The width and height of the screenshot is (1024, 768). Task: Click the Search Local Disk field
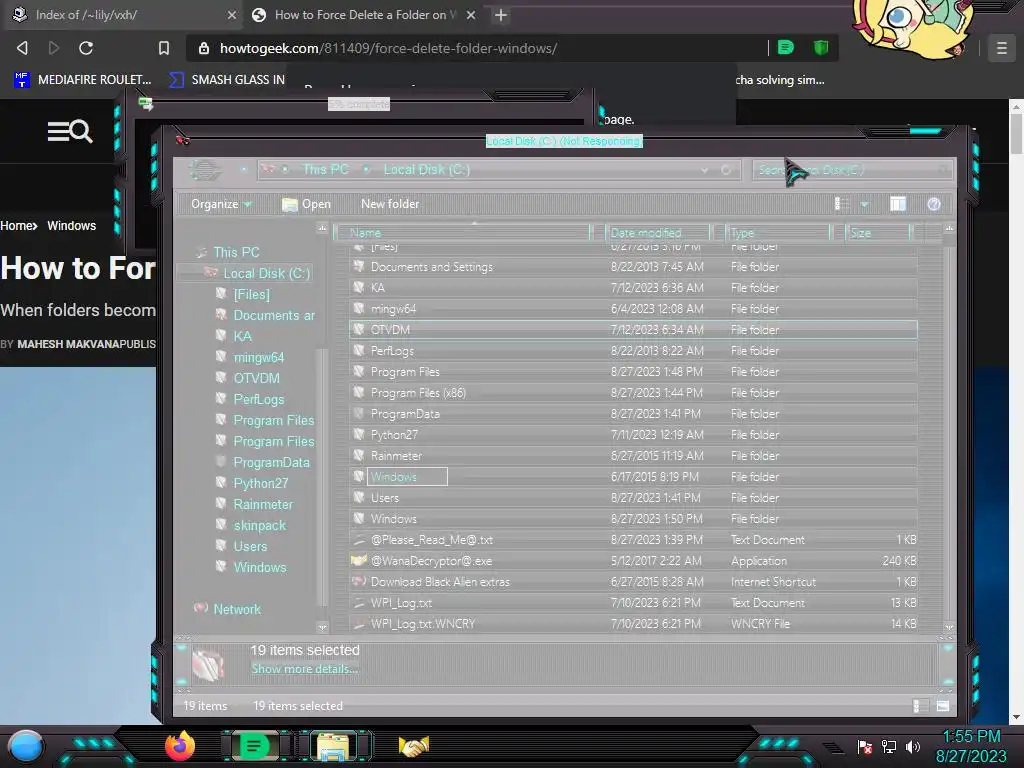[x=852, y=170]
